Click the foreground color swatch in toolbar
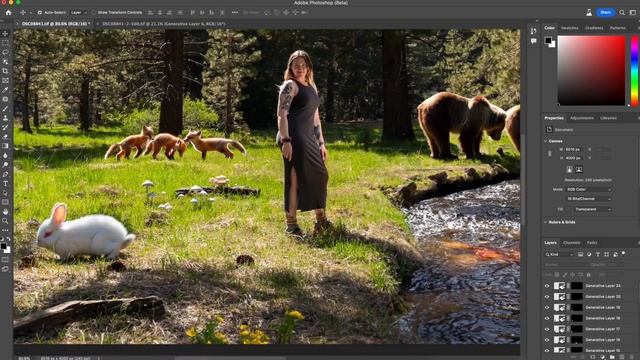Viewport: 640px width, 360px height. [x=3, y=246]
